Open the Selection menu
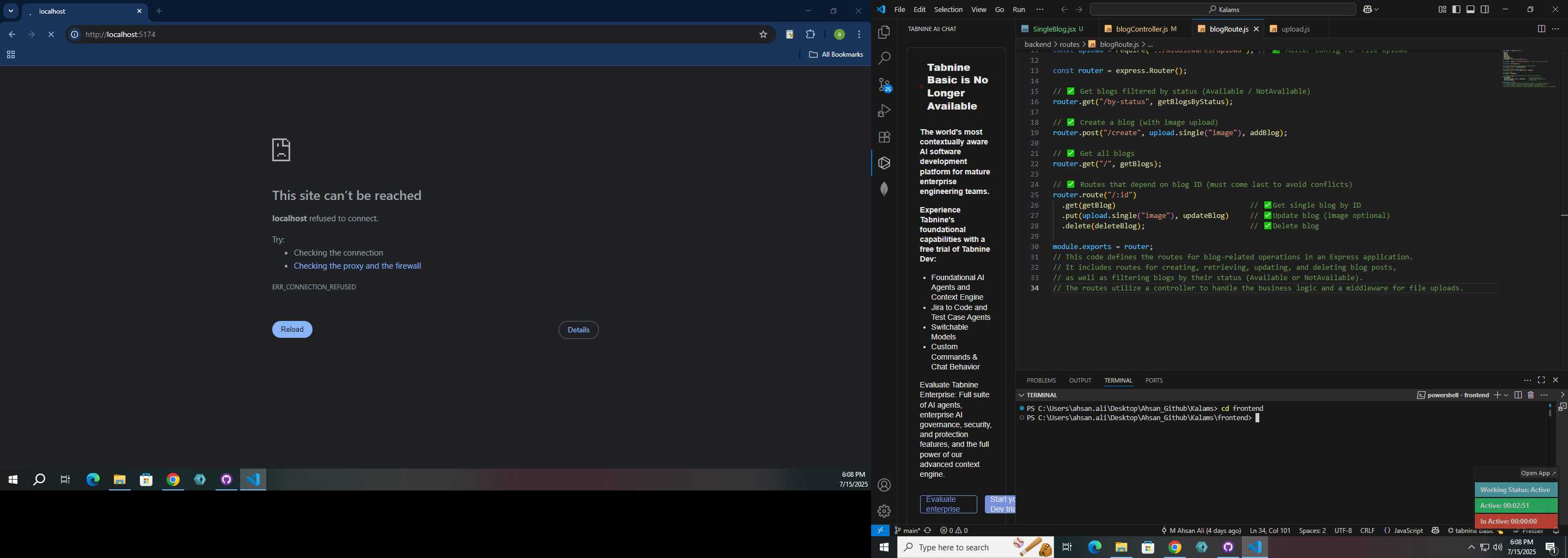The image size is (1568, 558). click(948, 10)
